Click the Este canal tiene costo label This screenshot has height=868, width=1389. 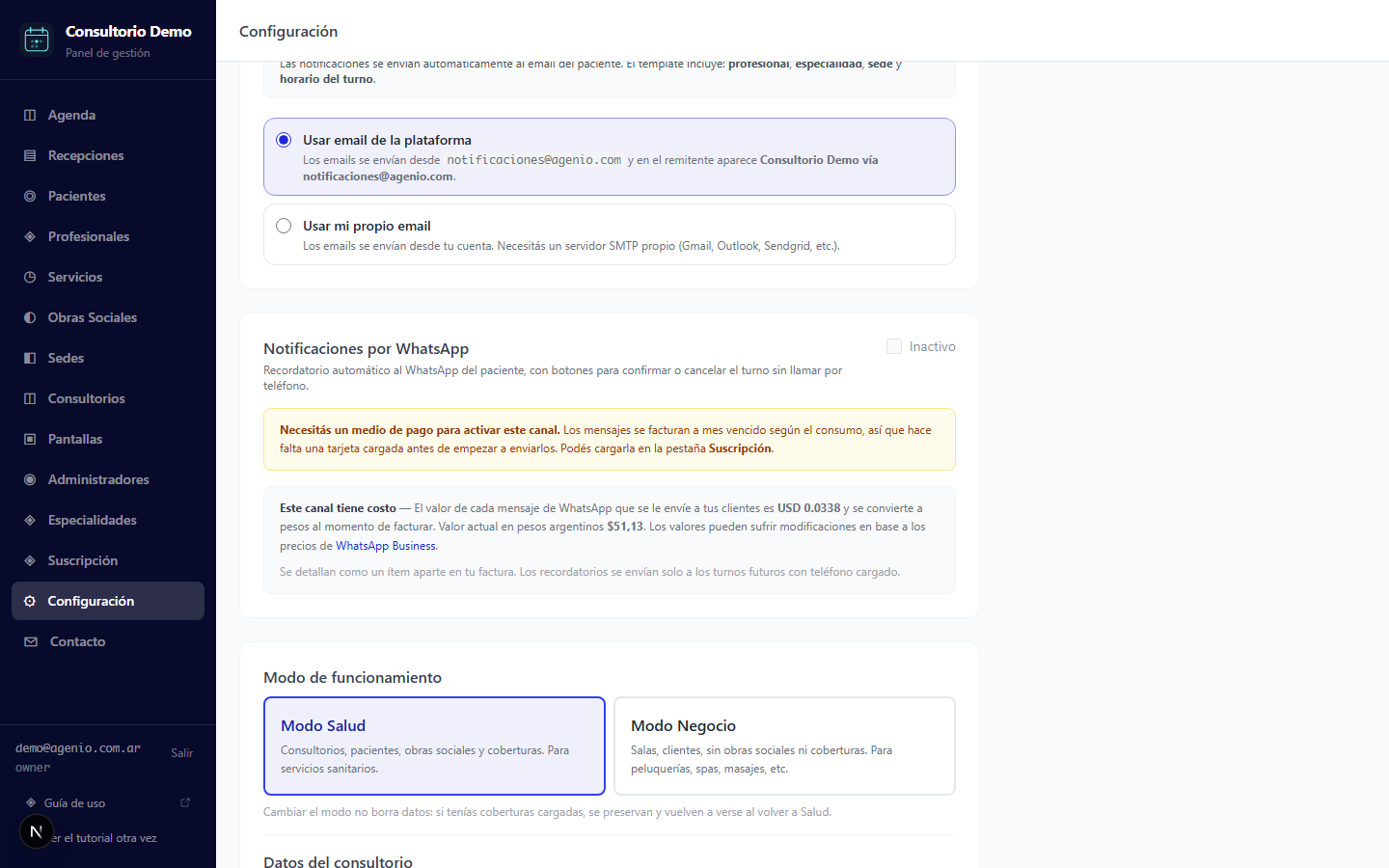[x=338, y=508]
